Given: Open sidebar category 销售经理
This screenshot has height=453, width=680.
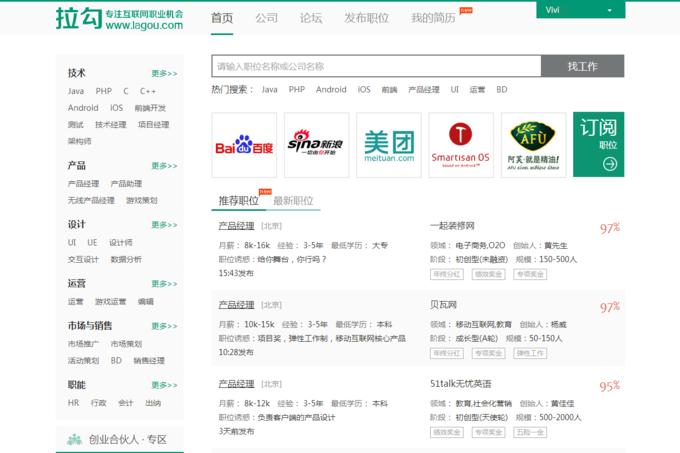Looking at the screenshot, I should (149, 361).
